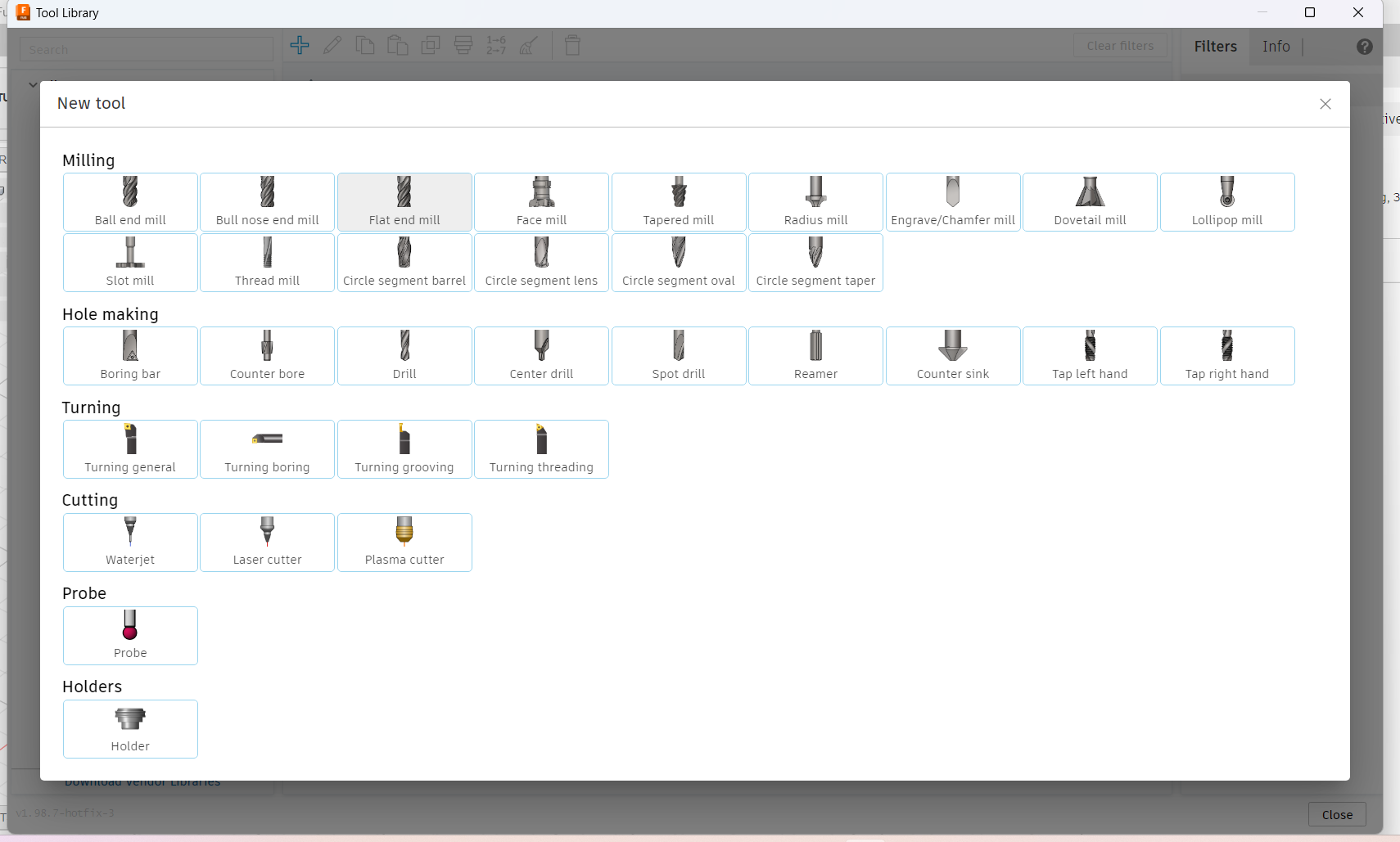Choose Center drill tool

(x=541, y=356)
